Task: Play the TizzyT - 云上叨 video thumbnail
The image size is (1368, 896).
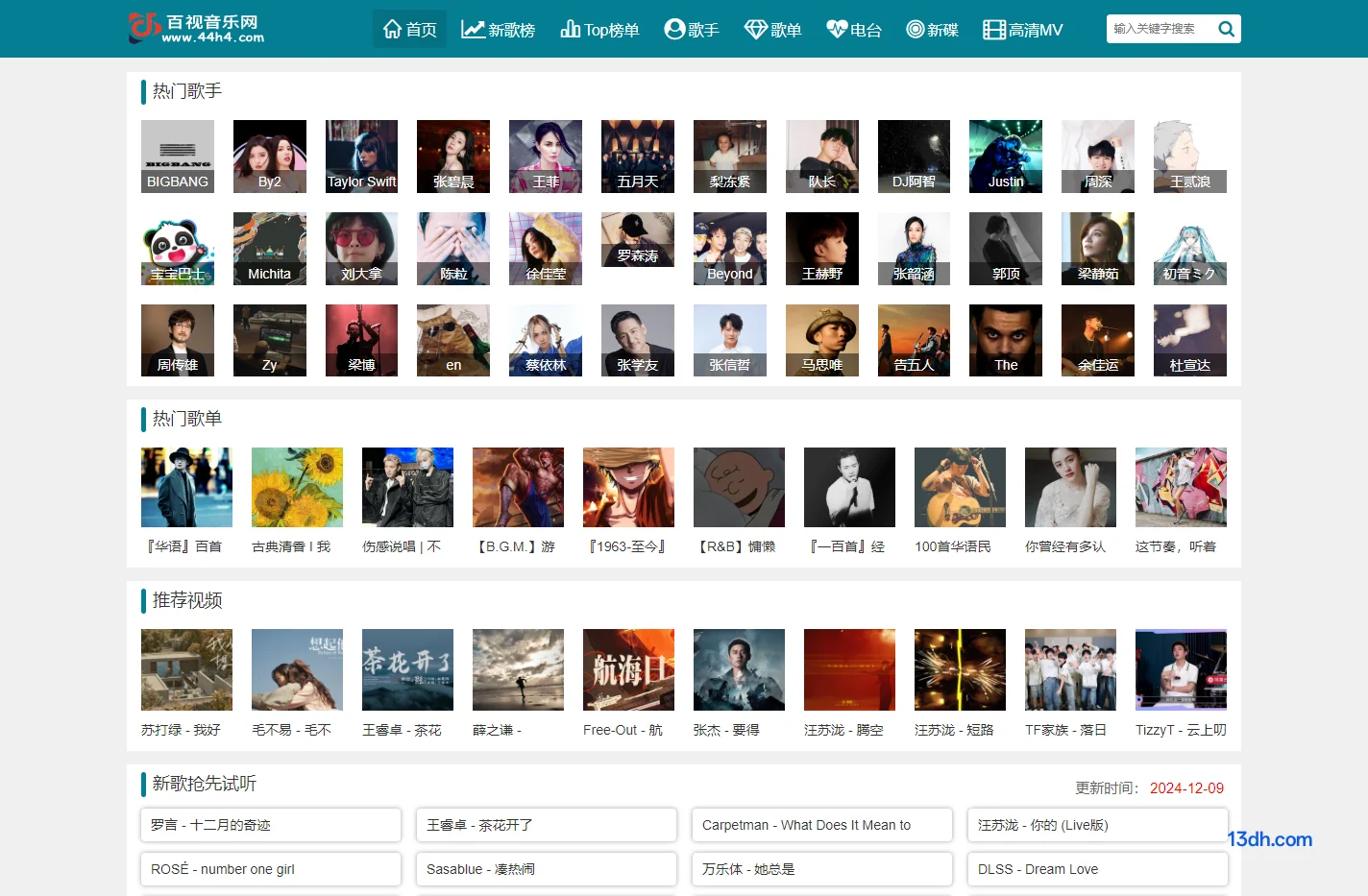Action: pyautogui.click(x=1181, y=669)
